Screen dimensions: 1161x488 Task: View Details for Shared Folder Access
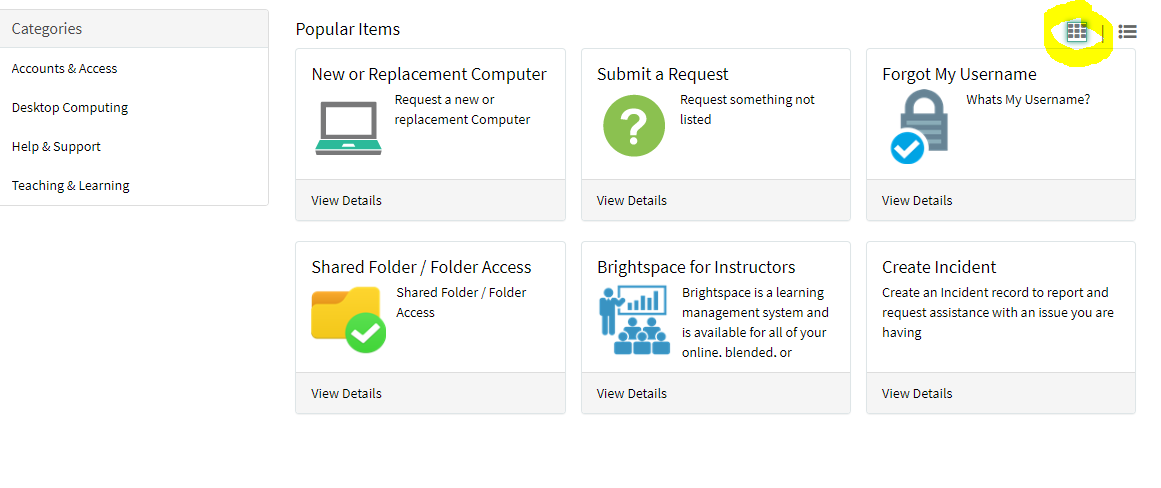point(347,393)
